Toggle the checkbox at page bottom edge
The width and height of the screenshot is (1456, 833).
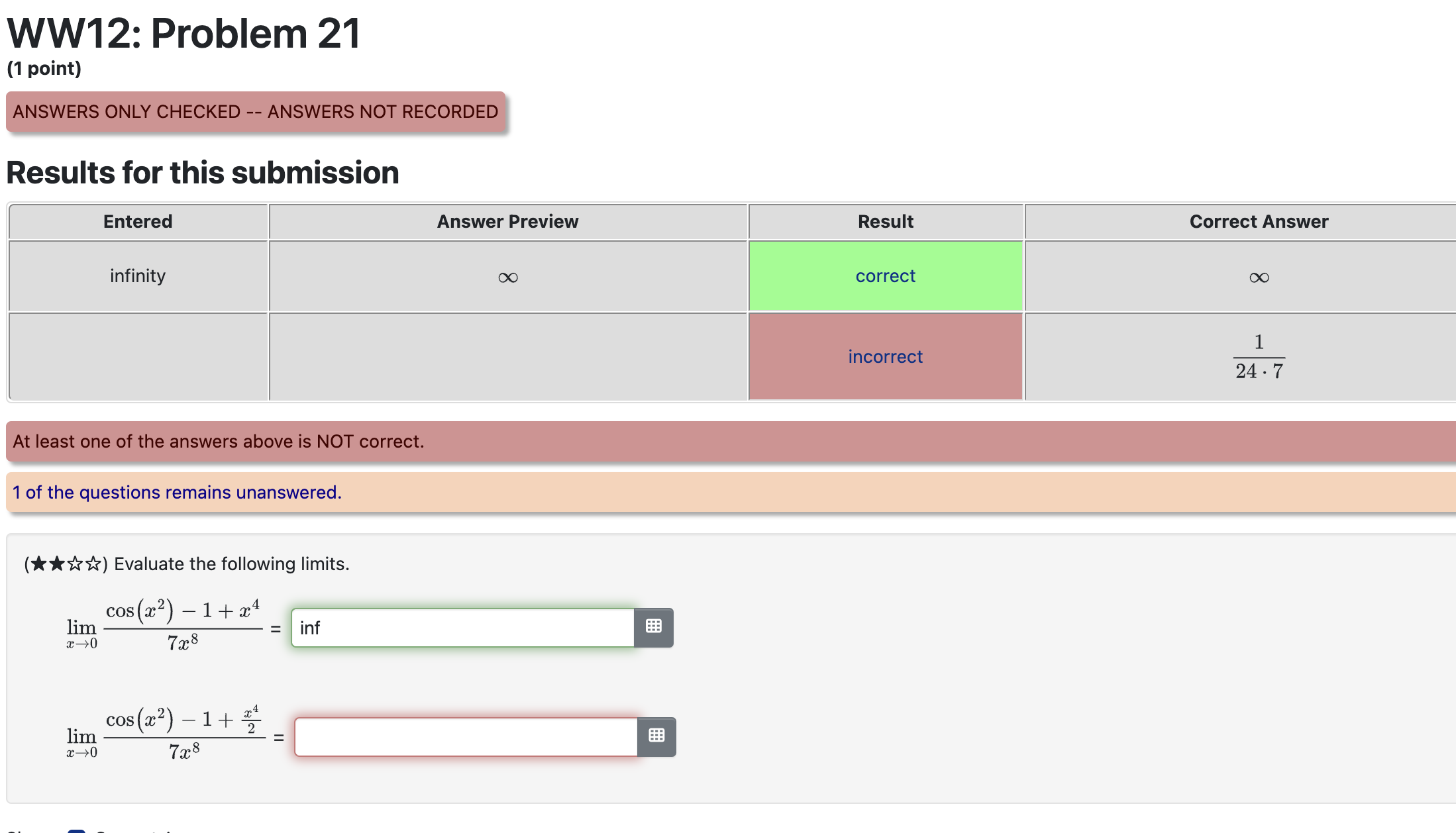(x=77, y=830)
